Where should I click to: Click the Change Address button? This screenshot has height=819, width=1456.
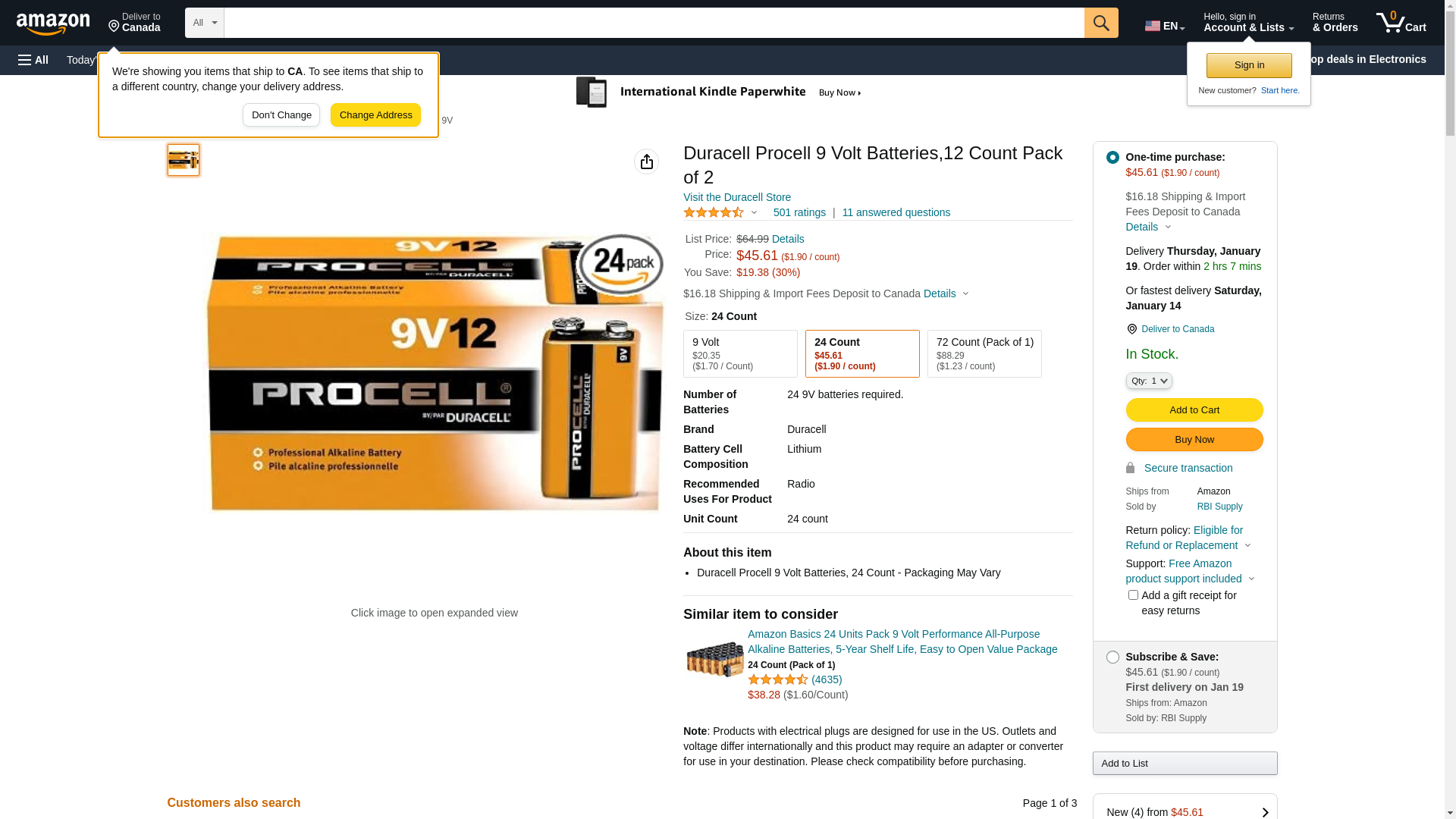(375, 115)
